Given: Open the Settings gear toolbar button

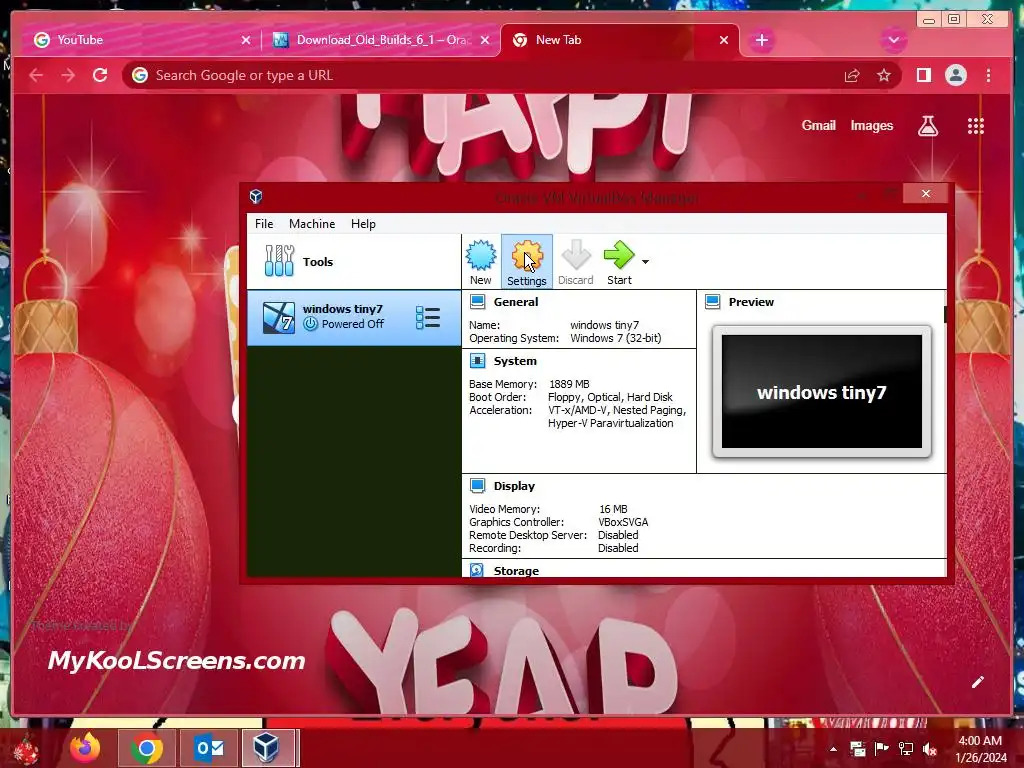Looking at the screenshot, I should click(x=526, y=262).
